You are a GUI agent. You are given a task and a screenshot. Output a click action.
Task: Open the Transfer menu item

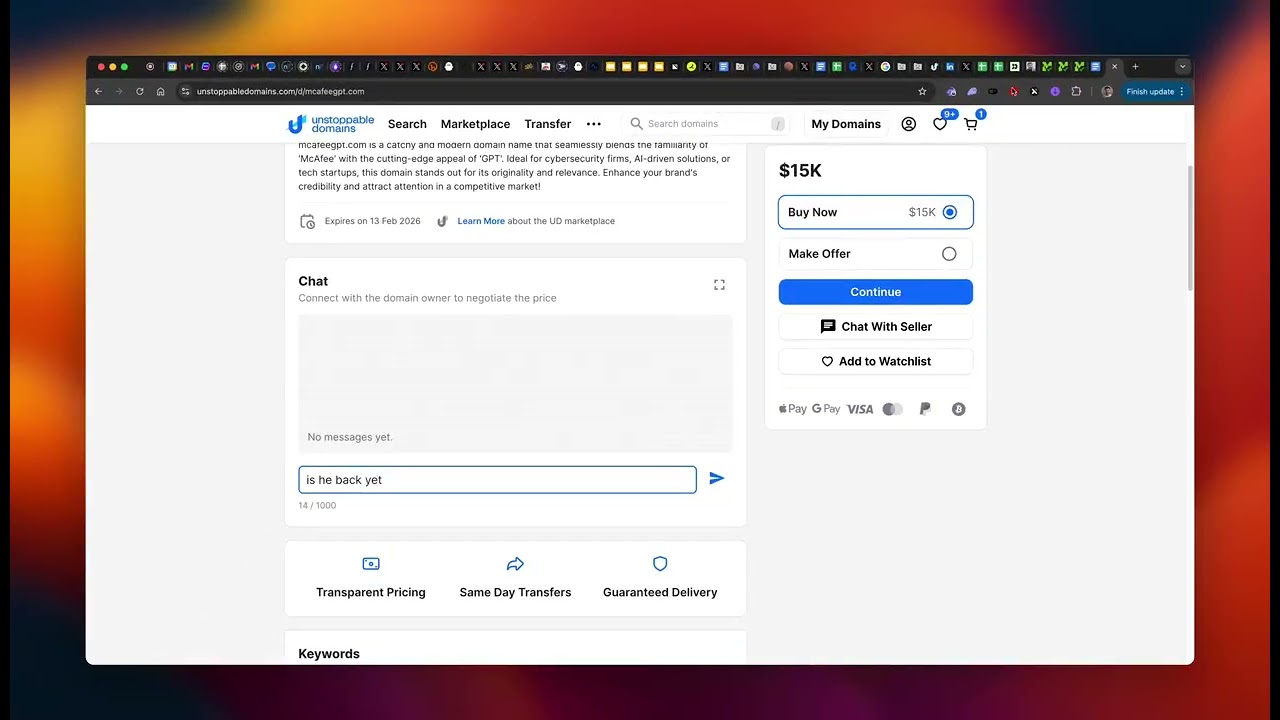pyautogui.click(x=548, y=124)
